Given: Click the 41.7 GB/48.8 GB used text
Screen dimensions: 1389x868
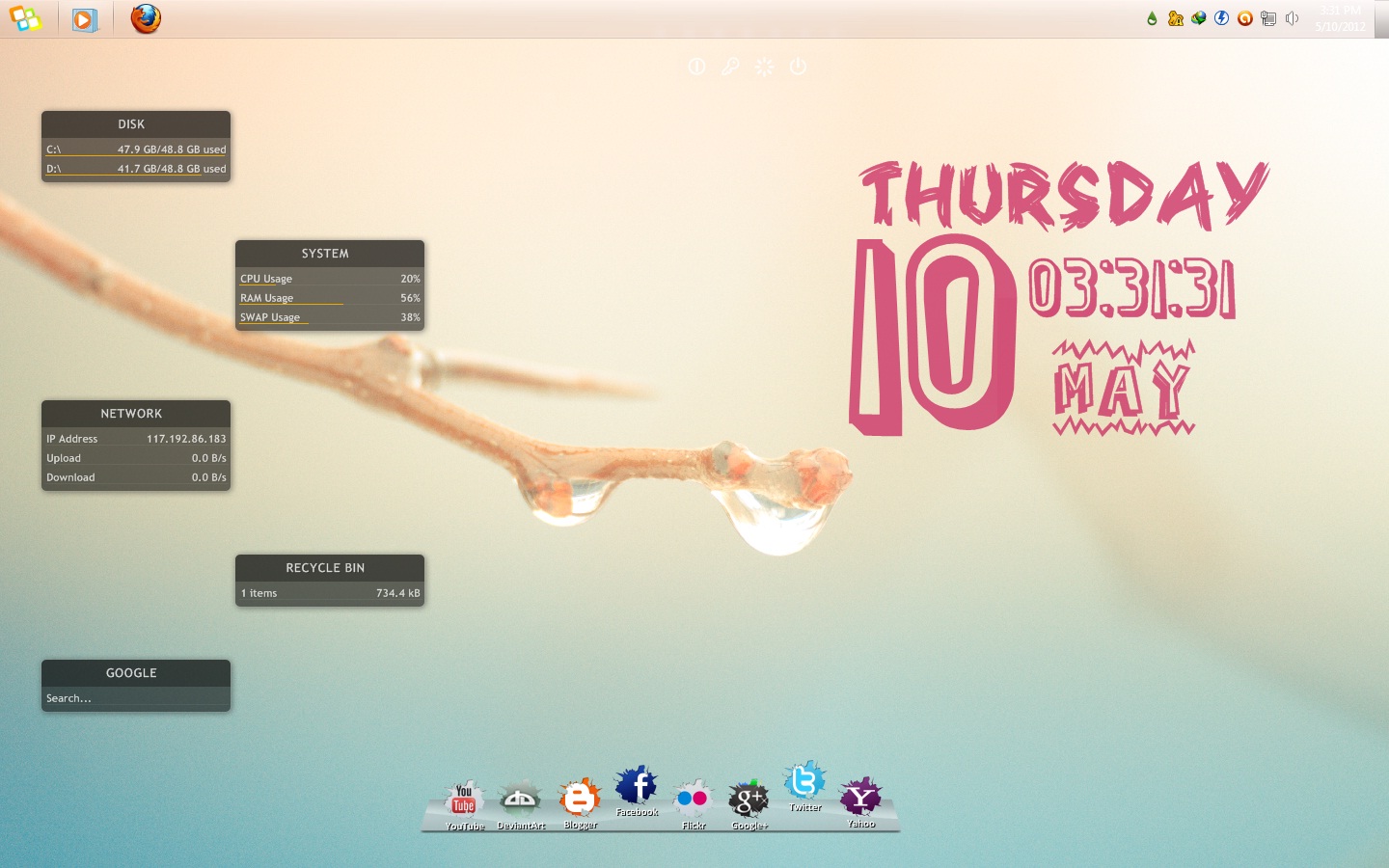Looking at the screenshot, I should (172, 169).
